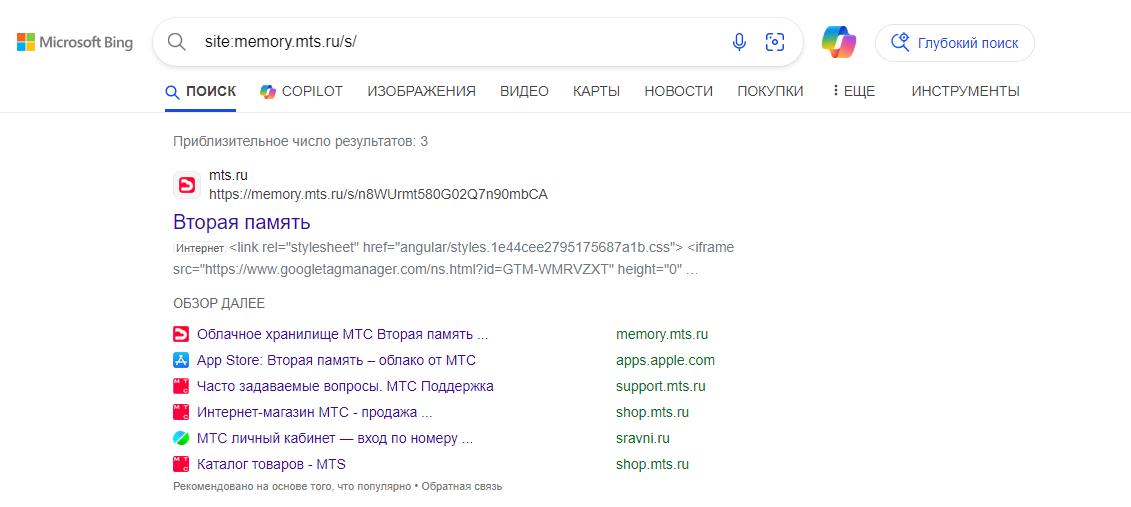Click the Приблизительное число результатов: 3 text
1131x507 pixels.
tap(301, 141)
